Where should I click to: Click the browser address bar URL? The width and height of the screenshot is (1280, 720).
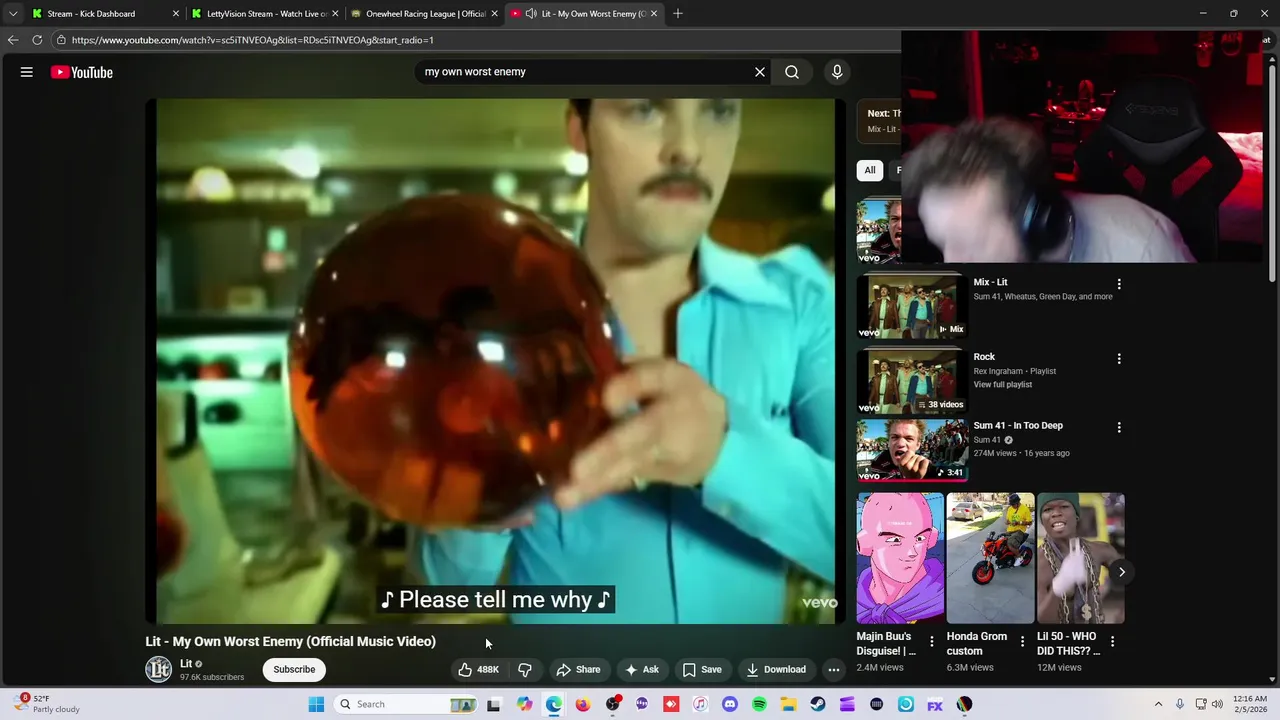tap(252, 40)
